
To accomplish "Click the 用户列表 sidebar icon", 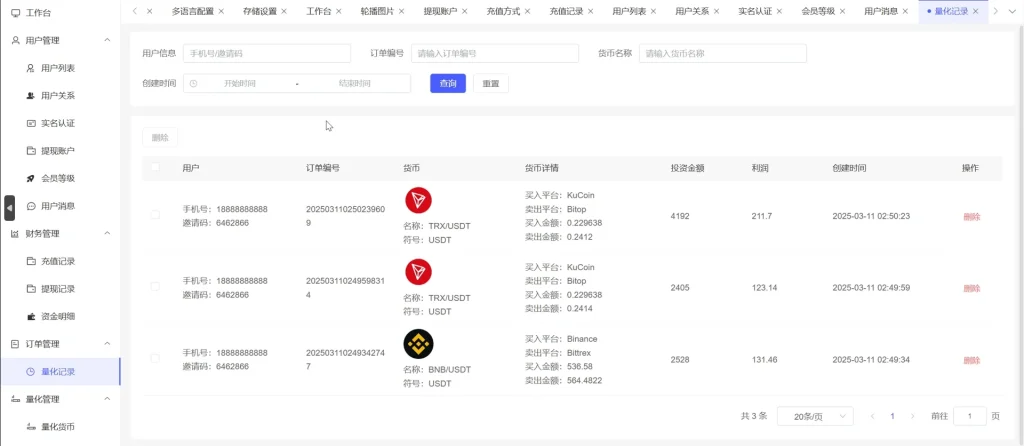I will (x=31, y=68).
